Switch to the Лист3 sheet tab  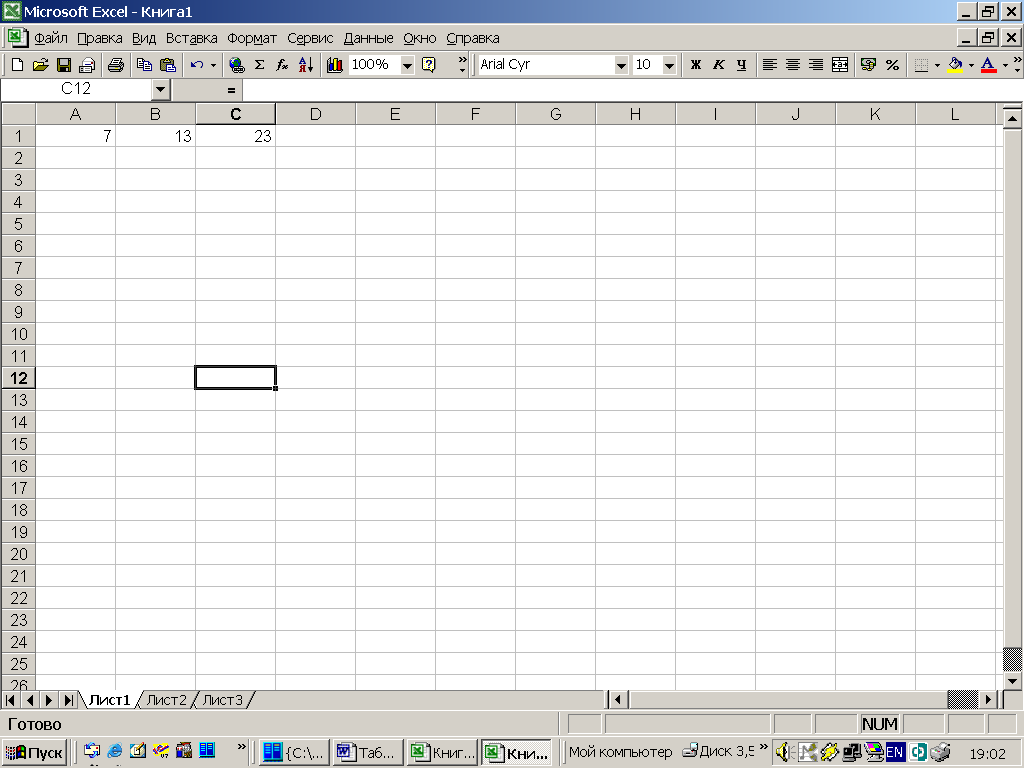[223, 700]
